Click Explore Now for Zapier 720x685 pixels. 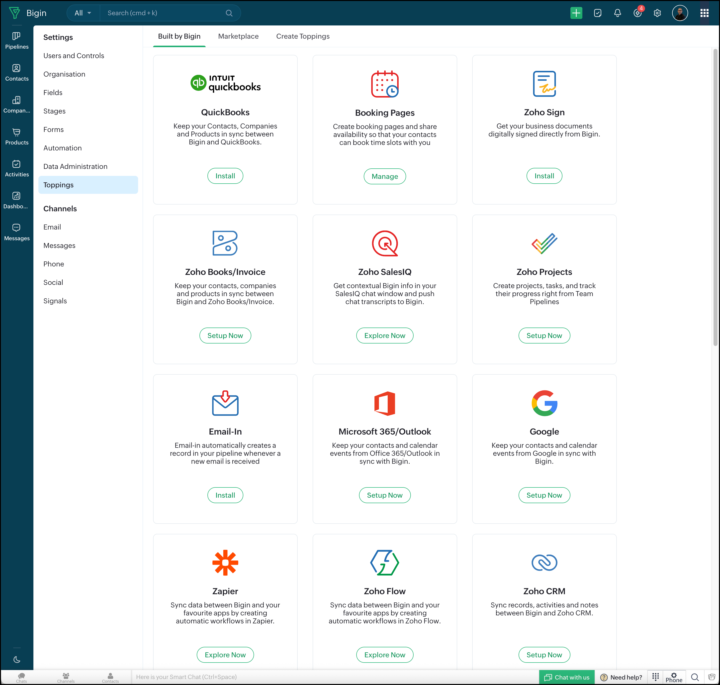tap(225, 655)
